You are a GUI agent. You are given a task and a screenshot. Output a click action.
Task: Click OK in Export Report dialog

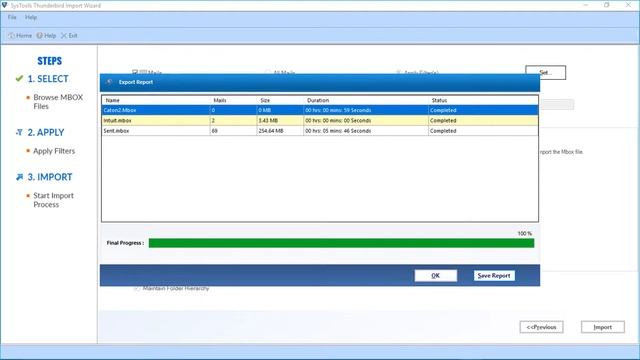pos(436,276)
